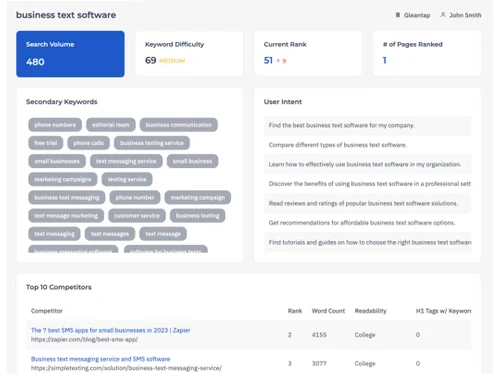Click the H1 Tags w/ Keyword header
Viewport: 500px width, 375px height.
click(443, 311)
